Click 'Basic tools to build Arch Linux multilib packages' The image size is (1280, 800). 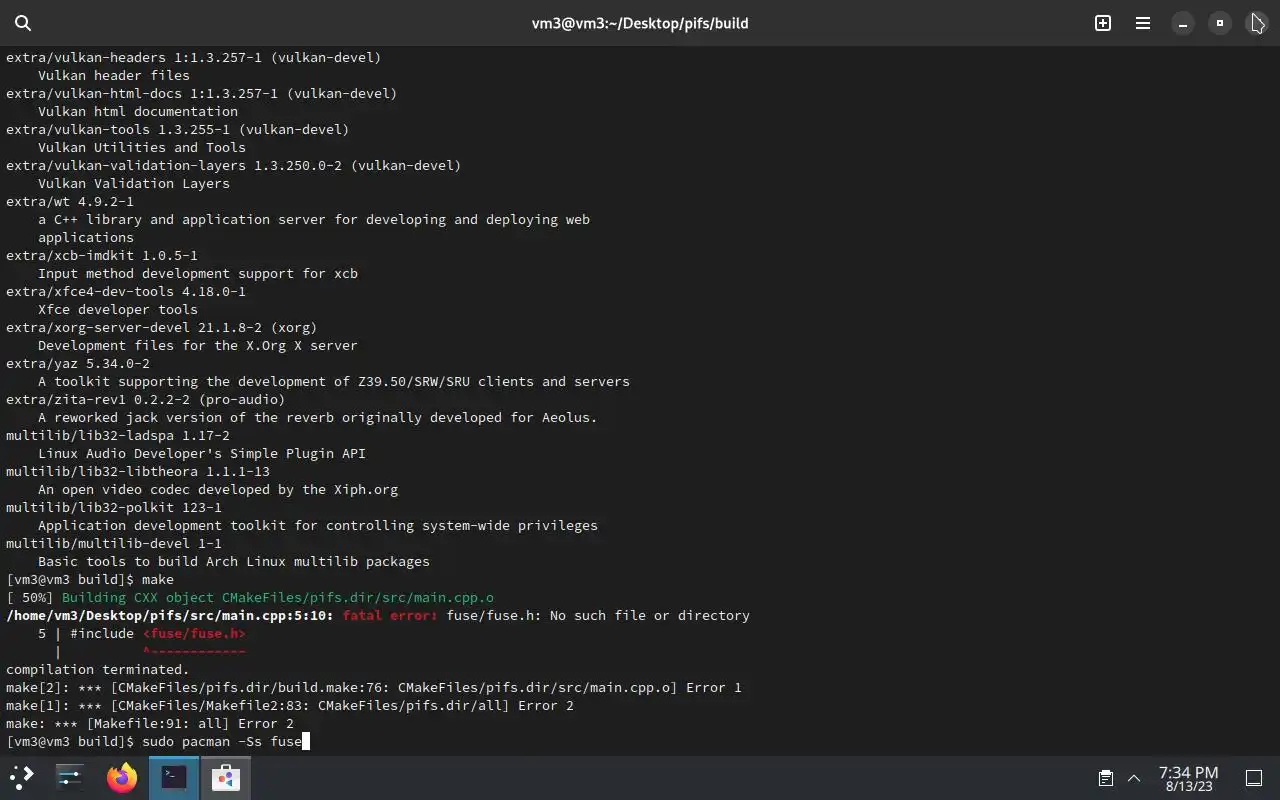point(234,561)
